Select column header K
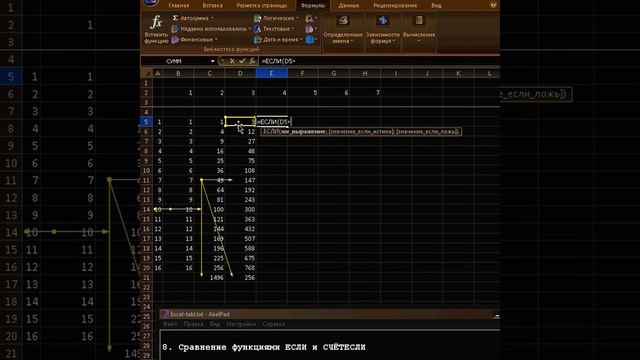 tap(458, 73)
